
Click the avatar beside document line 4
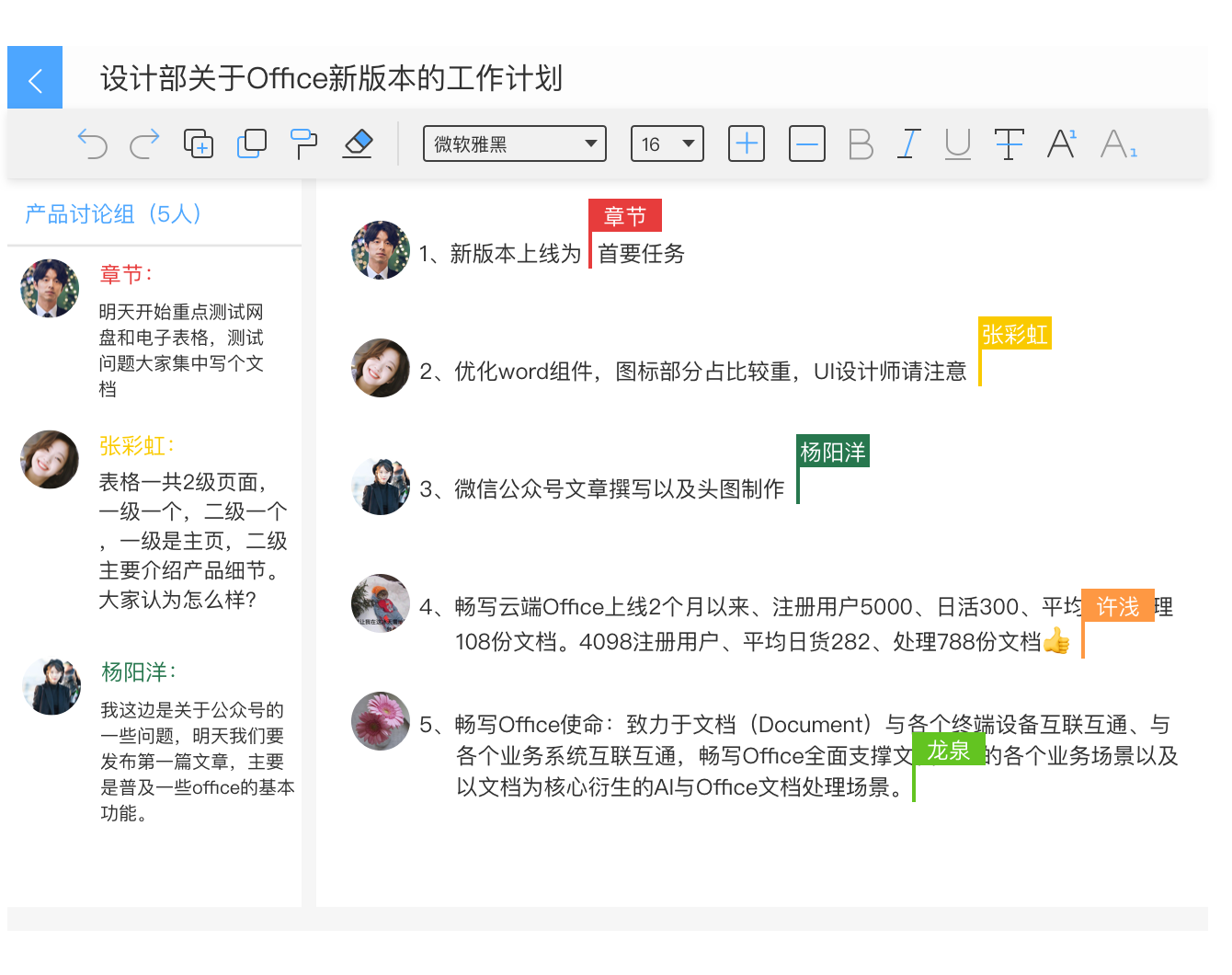tap(381, 603)
